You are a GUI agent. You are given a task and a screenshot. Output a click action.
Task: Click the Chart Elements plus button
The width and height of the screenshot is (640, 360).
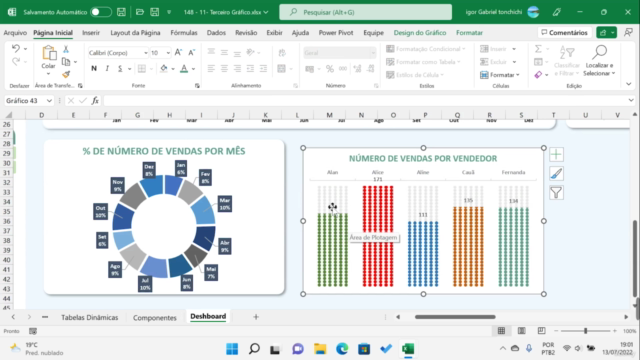point(556,154)
